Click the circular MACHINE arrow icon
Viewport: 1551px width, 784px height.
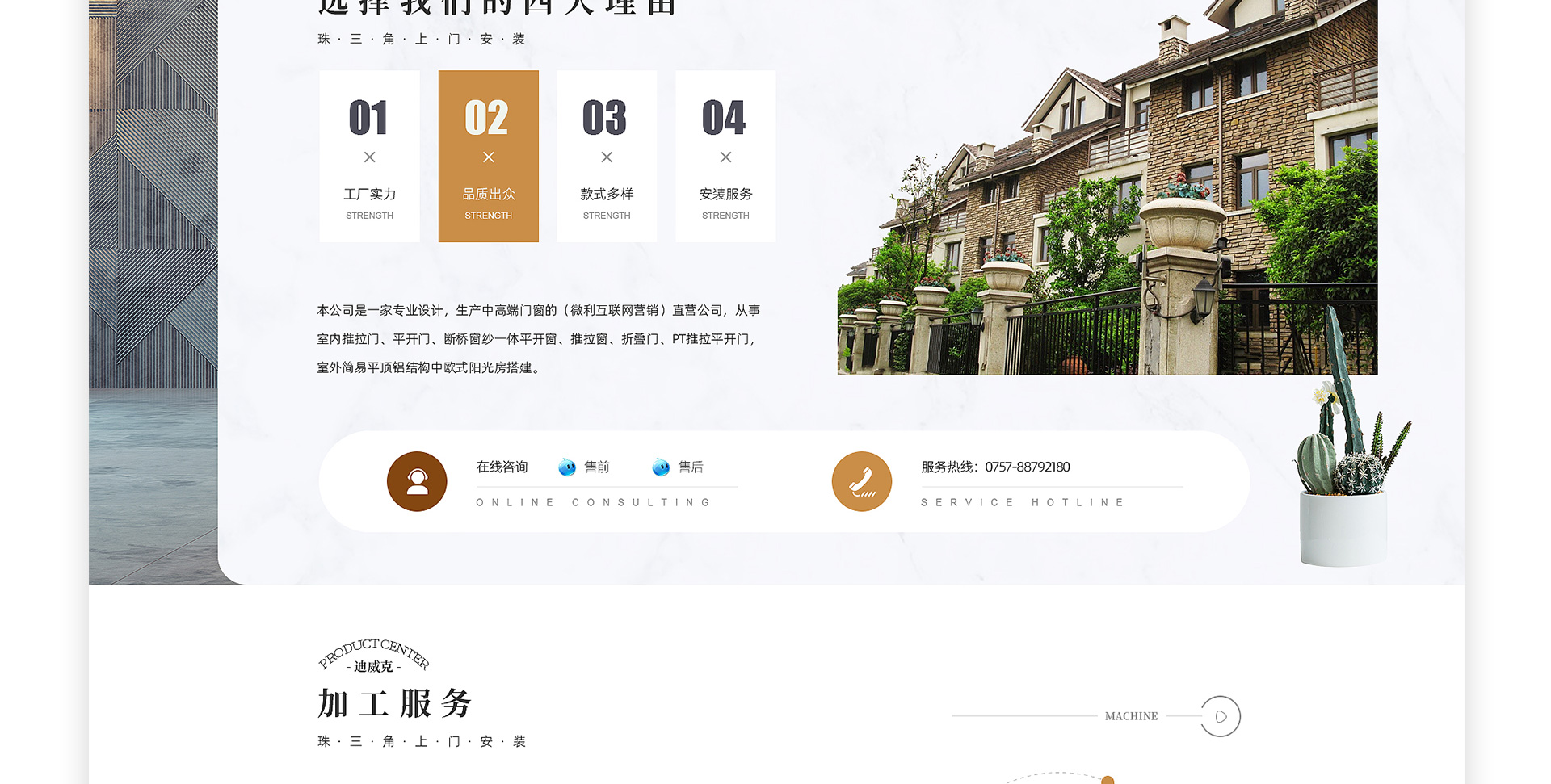[x=1220, y=716]
